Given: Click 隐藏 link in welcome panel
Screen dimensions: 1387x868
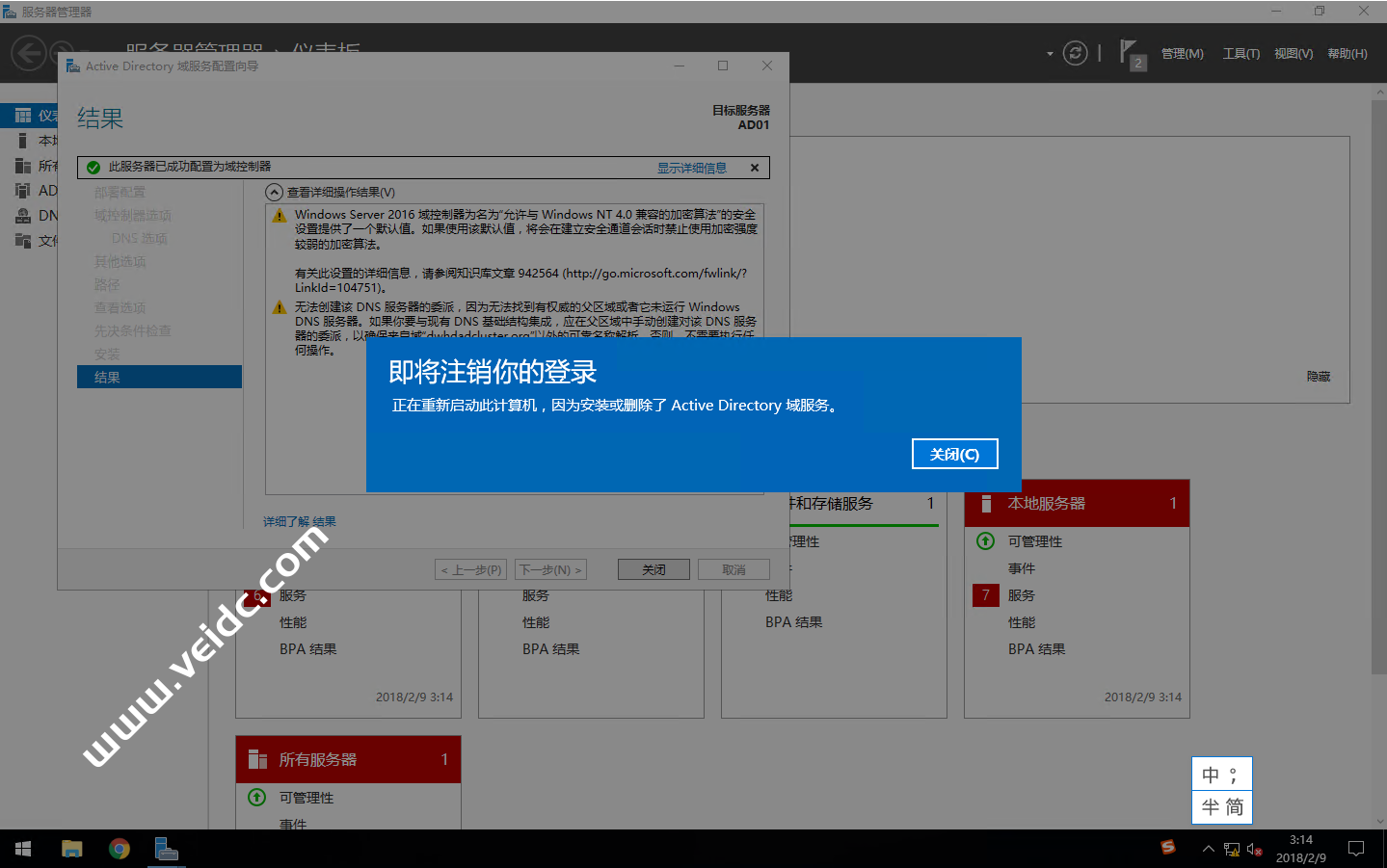Looking at the screenshot, I should click(1318, 377).
